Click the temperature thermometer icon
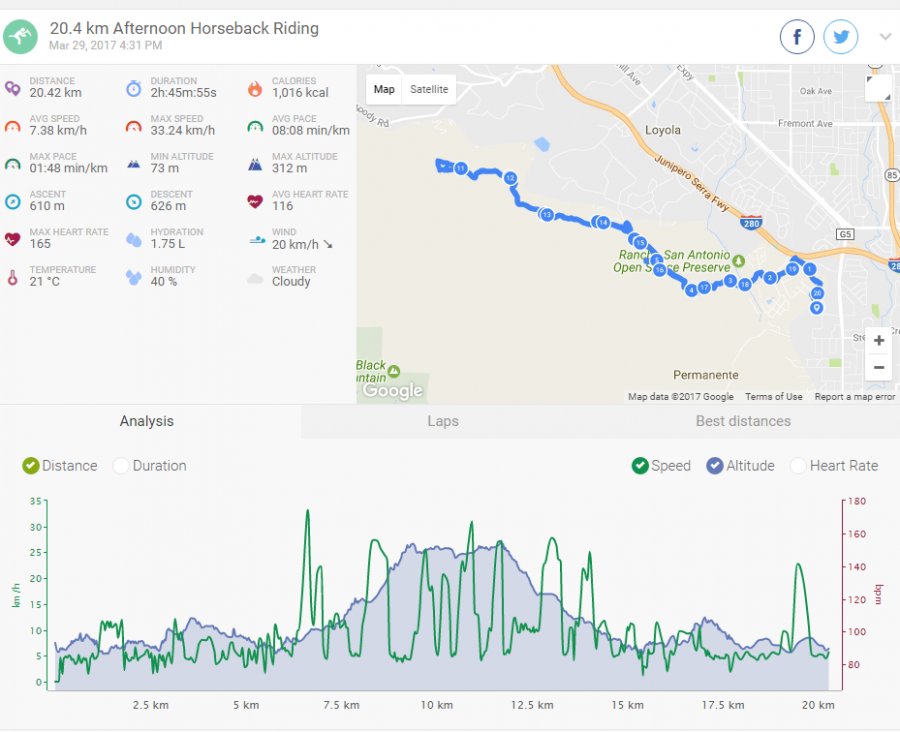 [x=12, y=277]
